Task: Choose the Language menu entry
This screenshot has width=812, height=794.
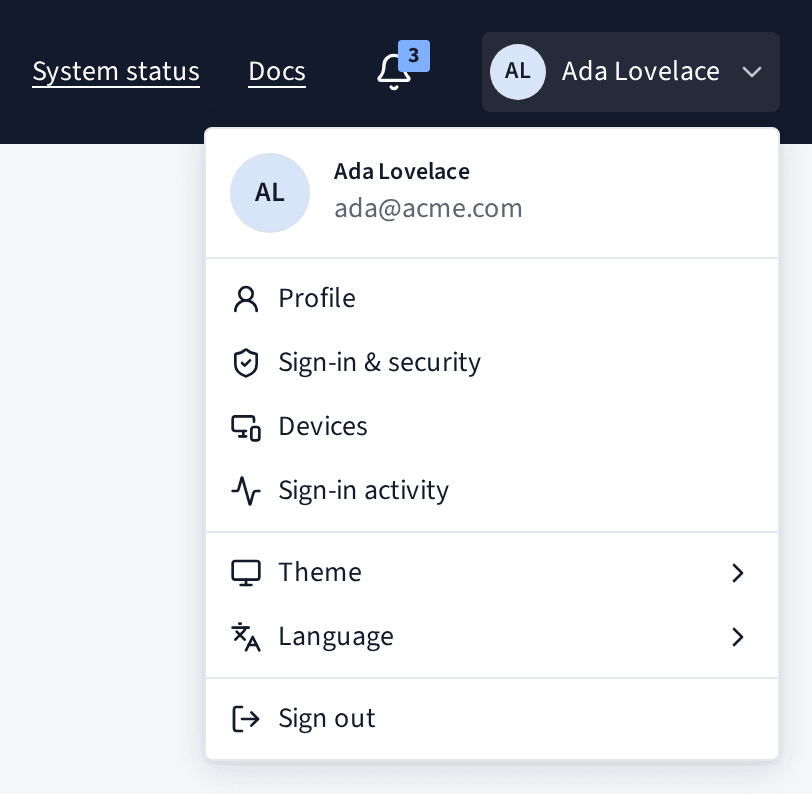Action: click(x=492, y=637)
